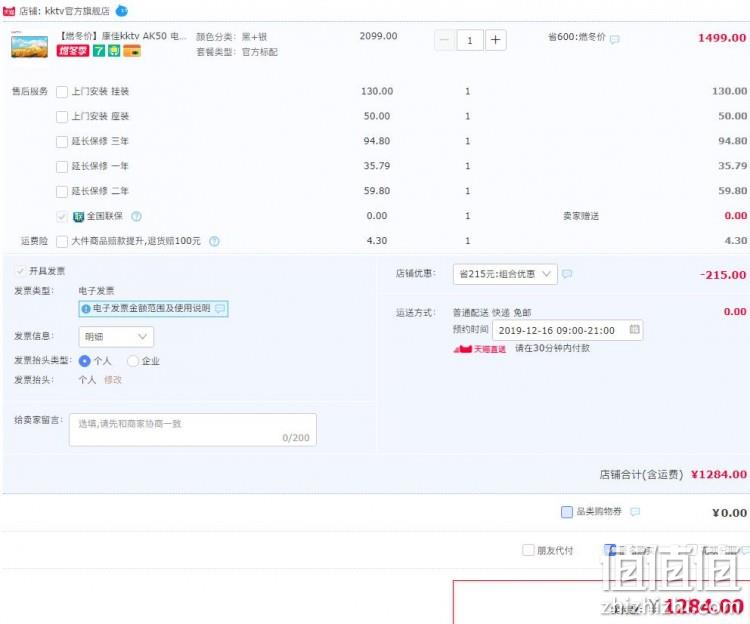Screen dimensions: 750x624
Task: Click the 省600:燃冬价 discount text
Action: pyautogui.click(x=577, y=37)
